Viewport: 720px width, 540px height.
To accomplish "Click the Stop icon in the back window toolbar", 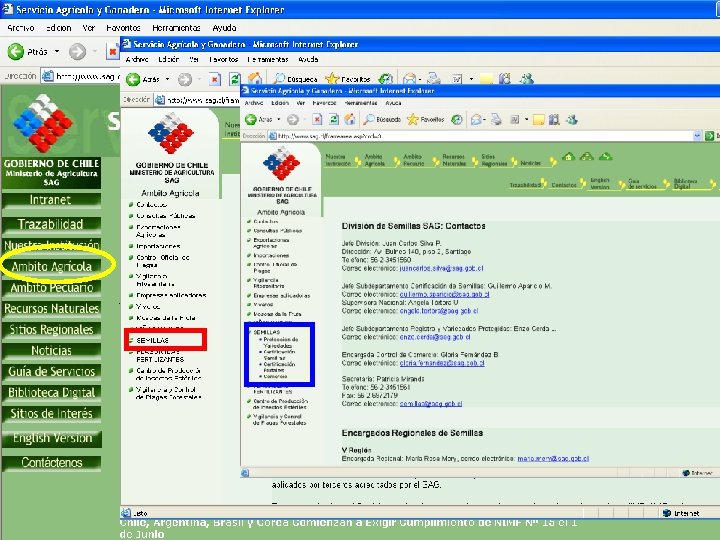I will 112,51.
